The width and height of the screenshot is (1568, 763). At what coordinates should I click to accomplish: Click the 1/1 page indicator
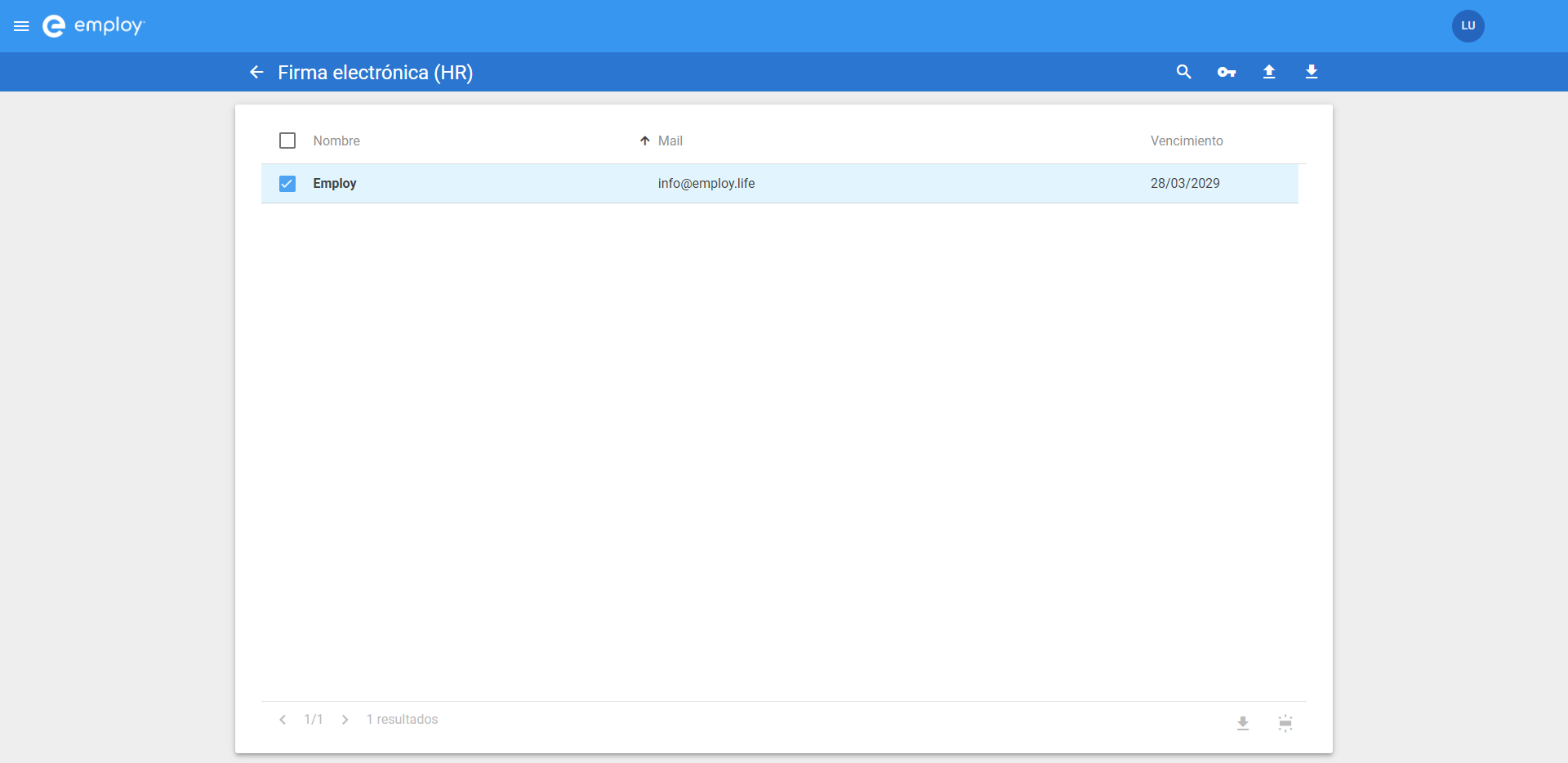point(314,720)
